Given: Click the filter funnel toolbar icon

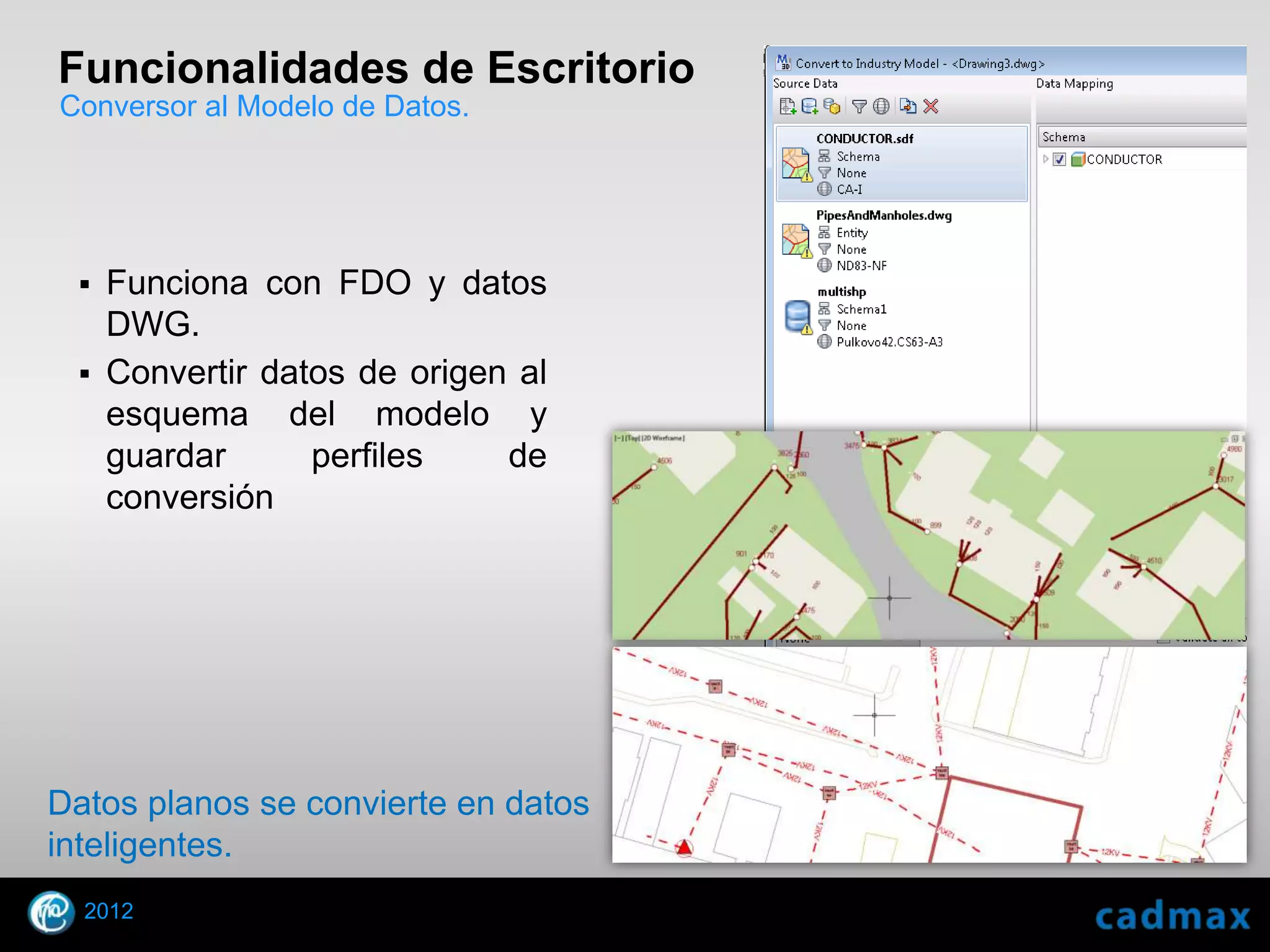Looking at the screenshot, I should pyautogui.click(x=859, y=107).
